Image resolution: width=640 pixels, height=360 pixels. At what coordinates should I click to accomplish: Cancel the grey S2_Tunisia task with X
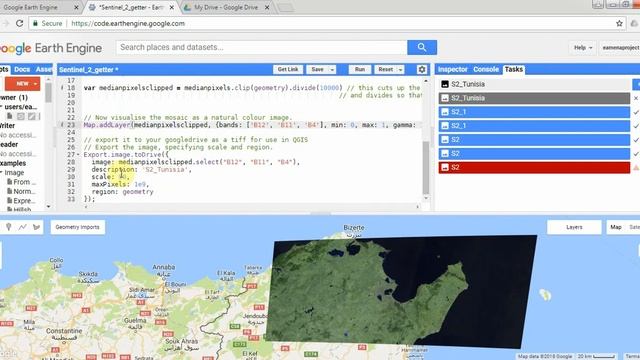[x=636, y=98]
